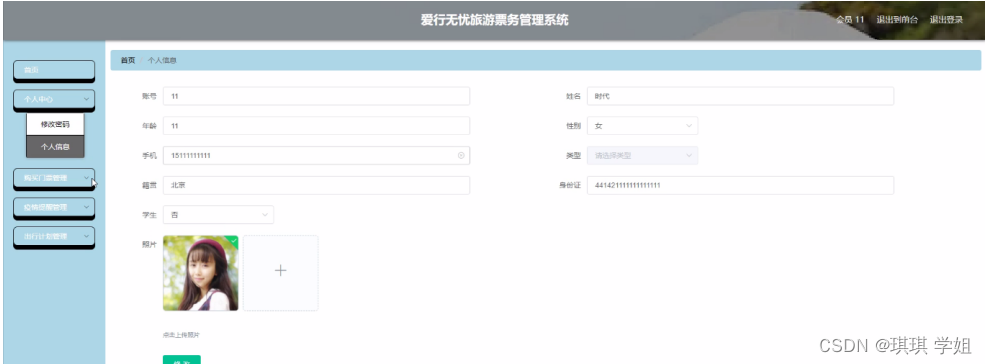Click 个人信息 in the breadcrumb

(162, 60)
